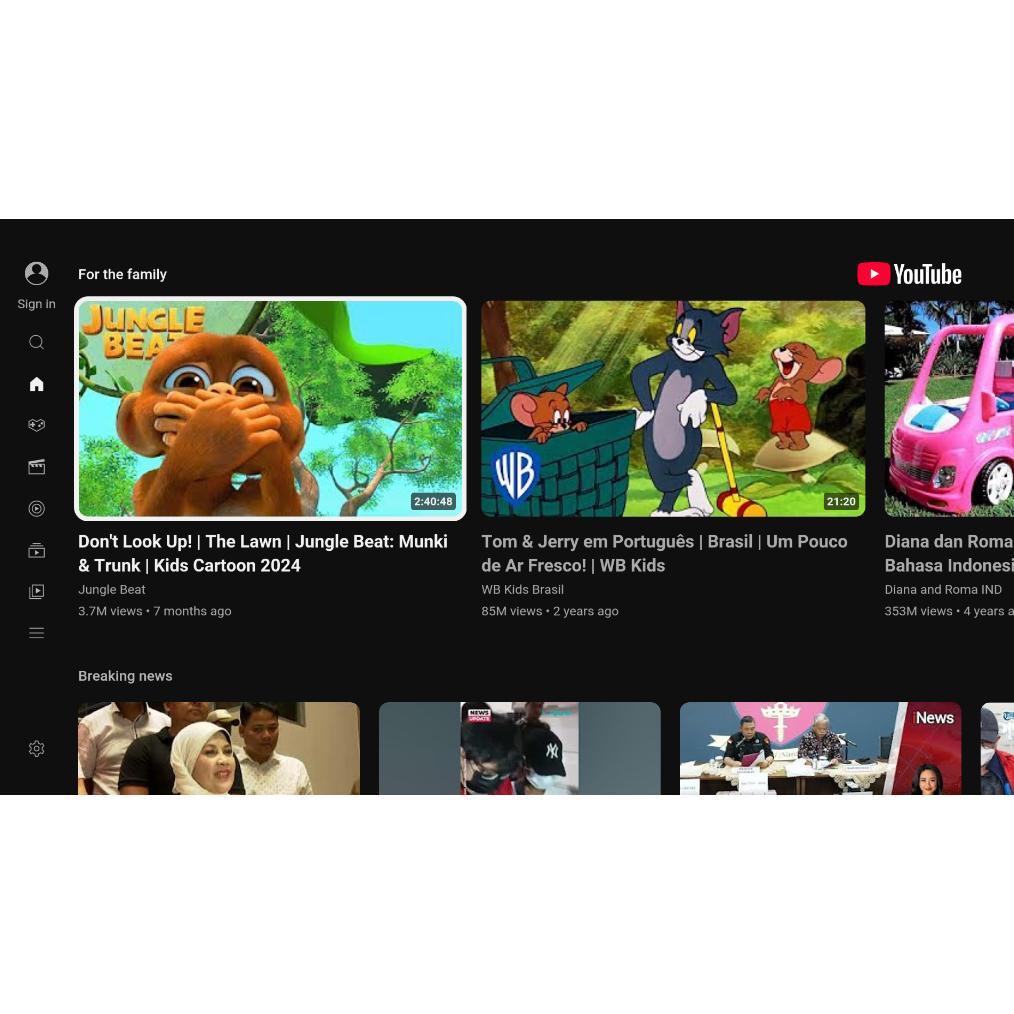Expand the sidebar with the hamburger icon

tap(36, 633)
